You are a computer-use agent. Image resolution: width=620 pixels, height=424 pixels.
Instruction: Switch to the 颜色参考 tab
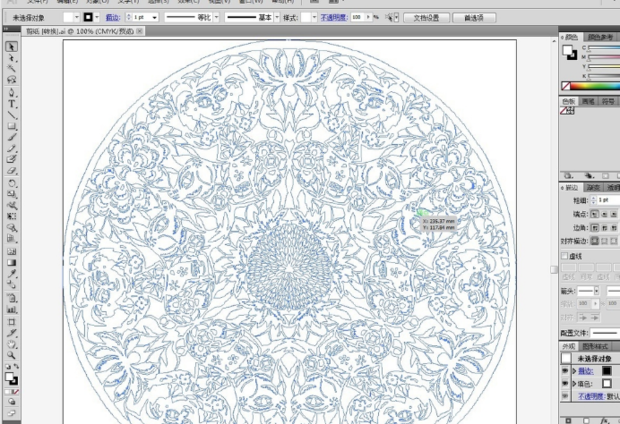(x=602, y=38)
